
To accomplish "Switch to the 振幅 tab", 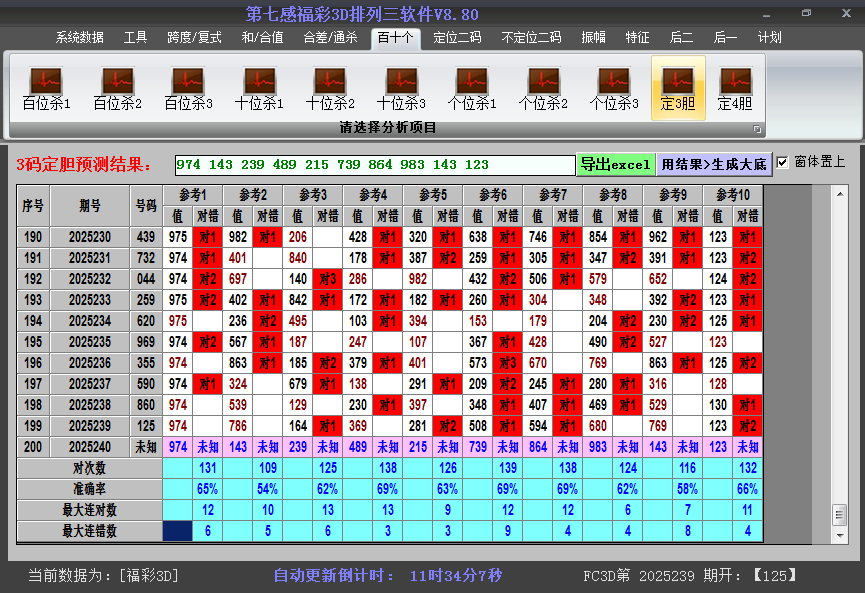I will (594, 38).
